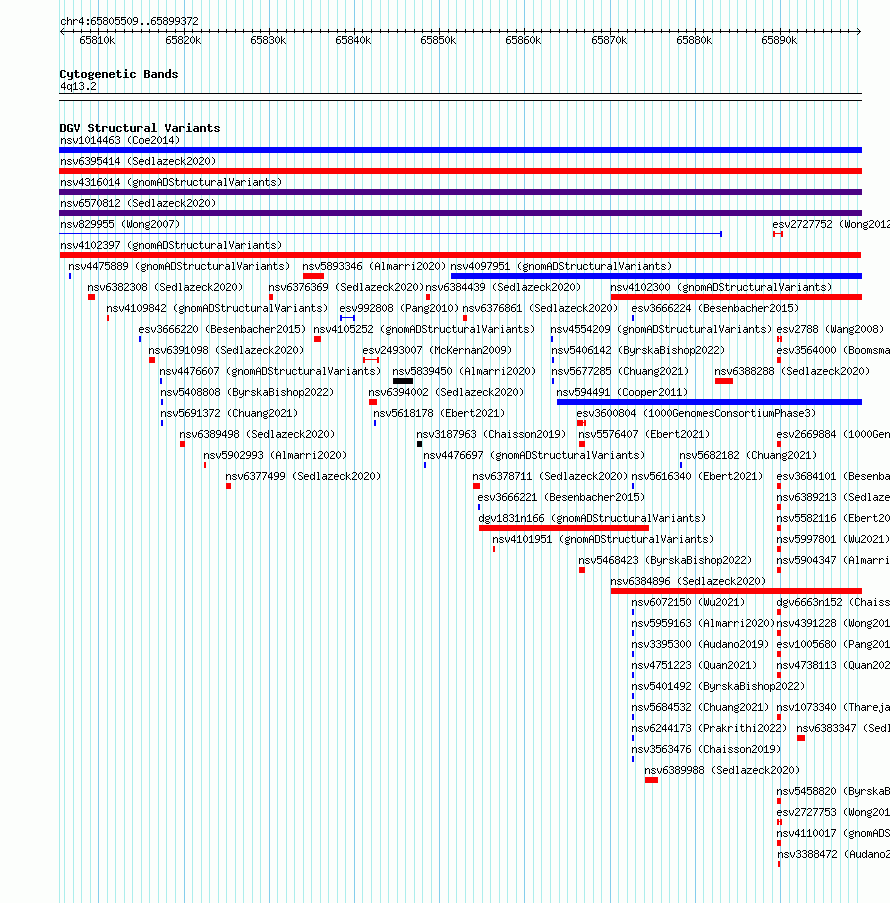
Task: Select the blue nsv1014463 variant bar
Action: (460, 150)
